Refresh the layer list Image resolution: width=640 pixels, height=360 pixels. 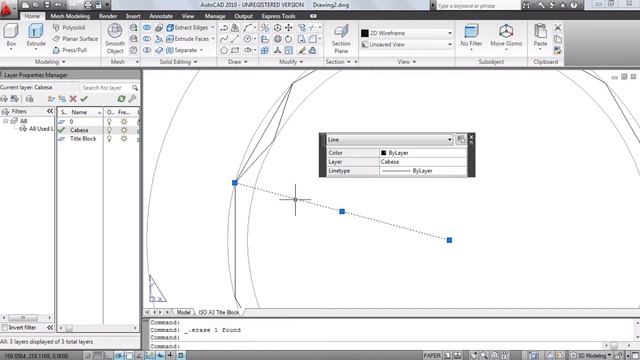pos(121,99)
